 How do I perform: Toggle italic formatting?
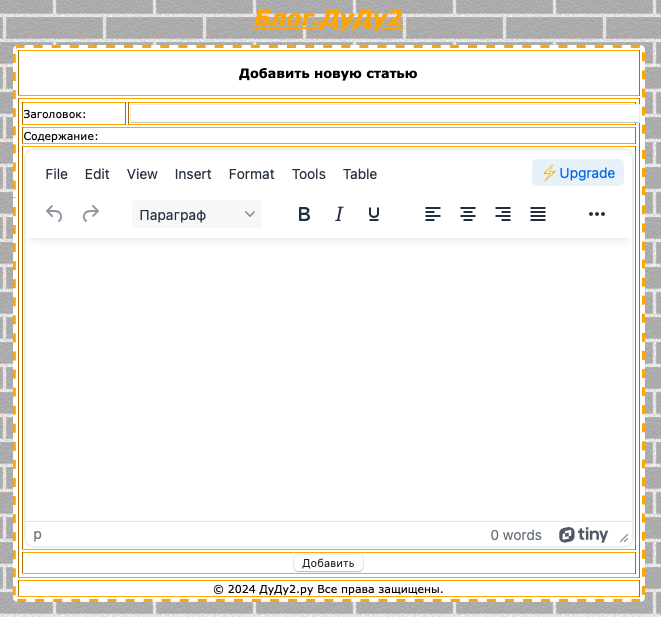point(339,214)
